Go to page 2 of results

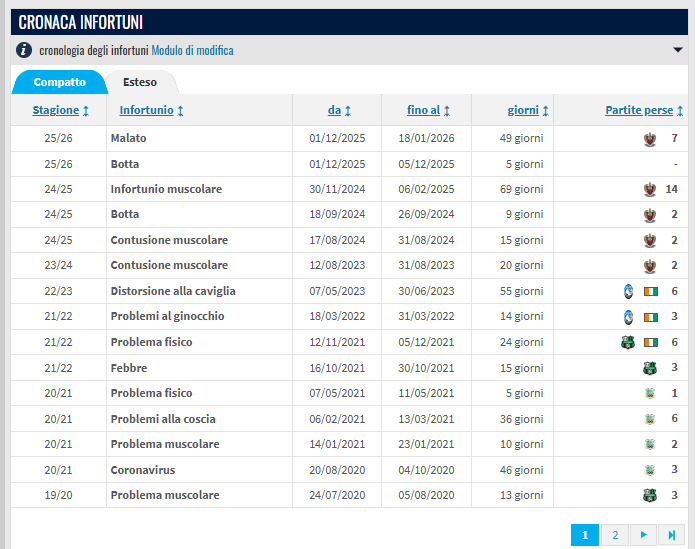point(615,535)
